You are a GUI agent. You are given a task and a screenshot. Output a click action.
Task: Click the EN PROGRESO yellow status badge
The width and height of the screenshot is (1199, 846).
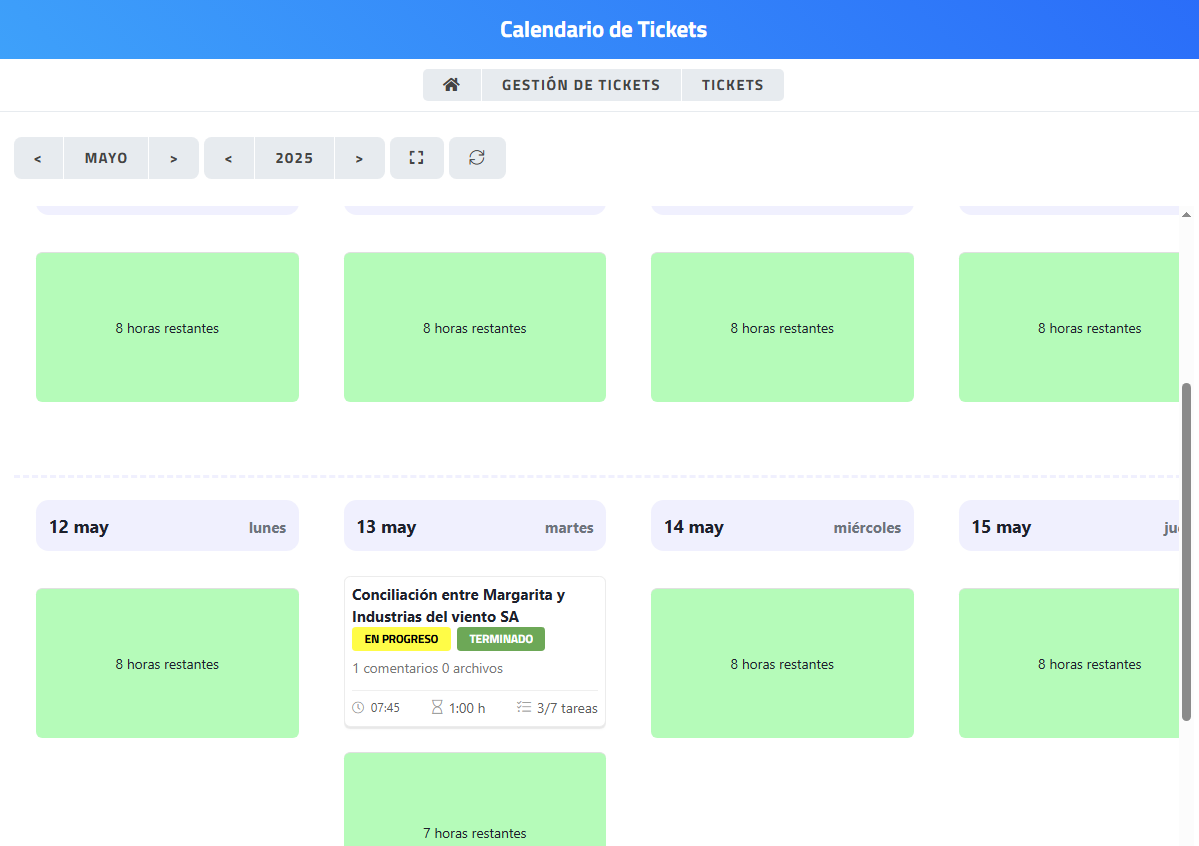(x=401, y=639)
